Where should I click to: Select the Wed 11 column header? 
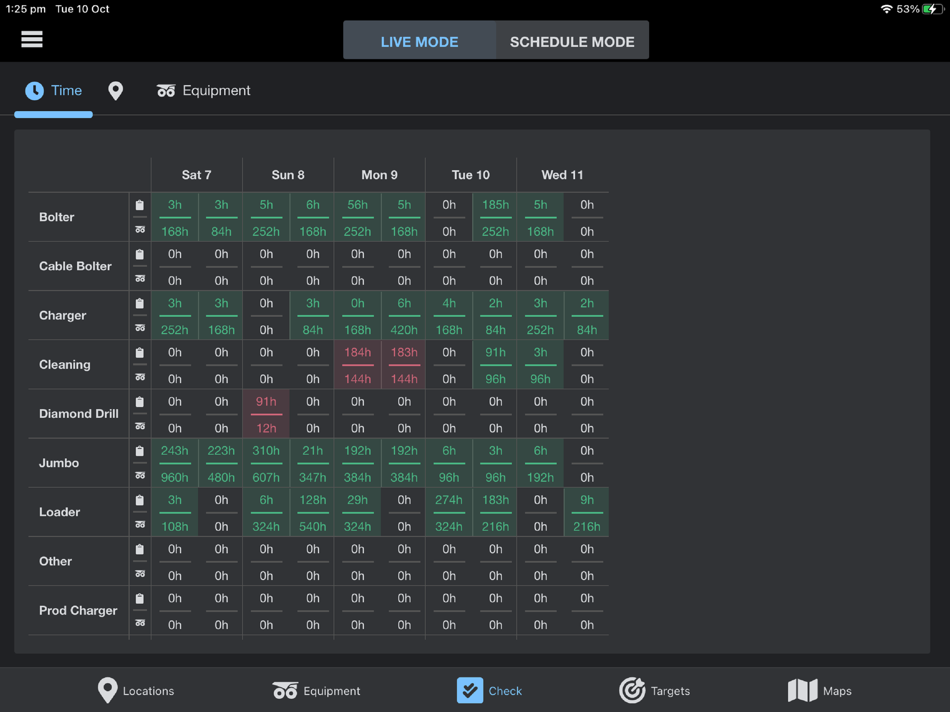point(562,175)
